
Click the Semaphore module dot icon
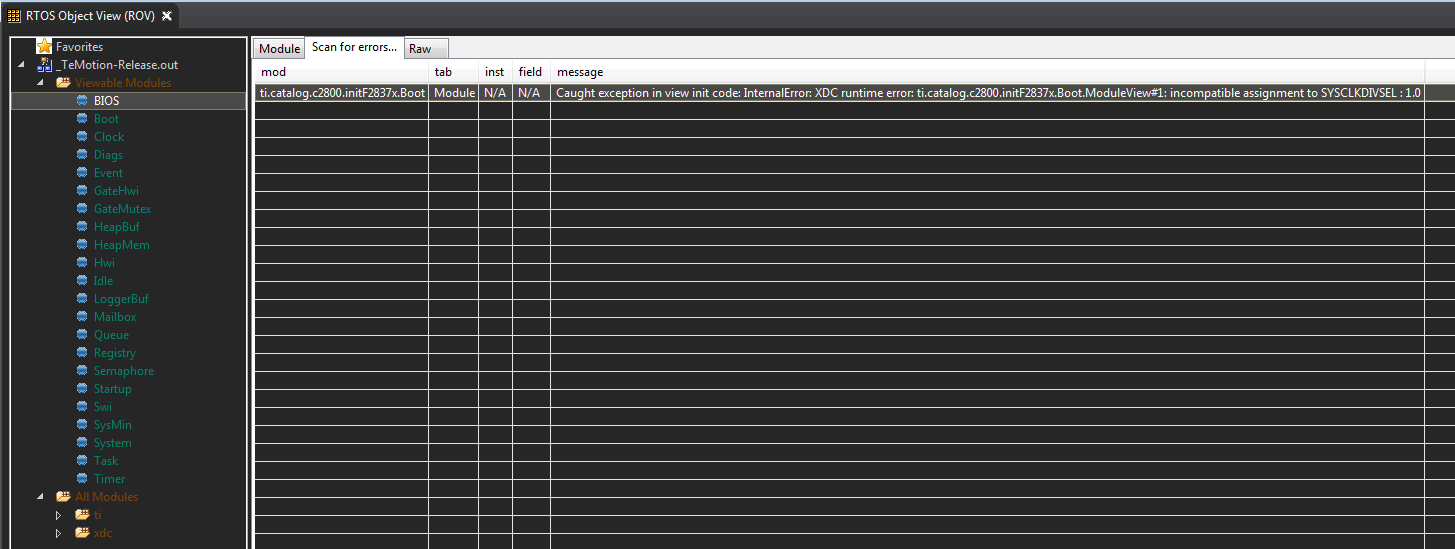point(82,371)
